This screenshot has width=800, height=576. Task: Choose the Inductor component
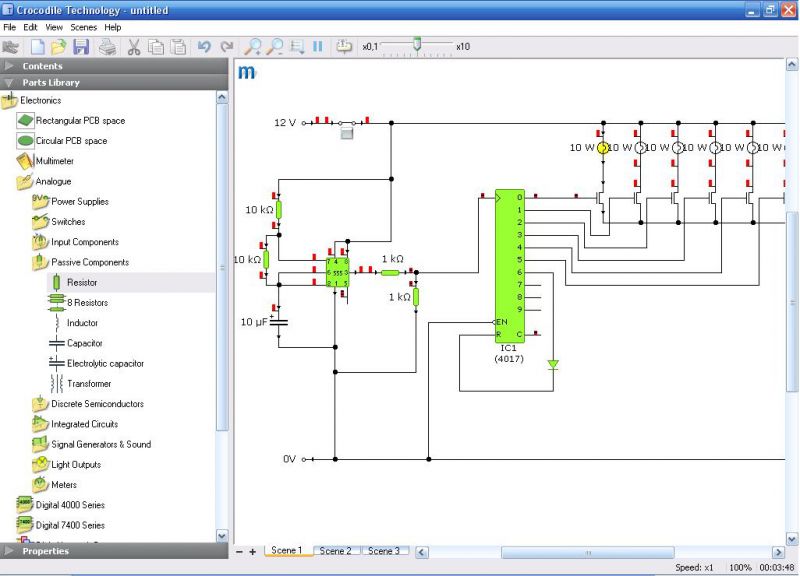(x=74, y=323)
